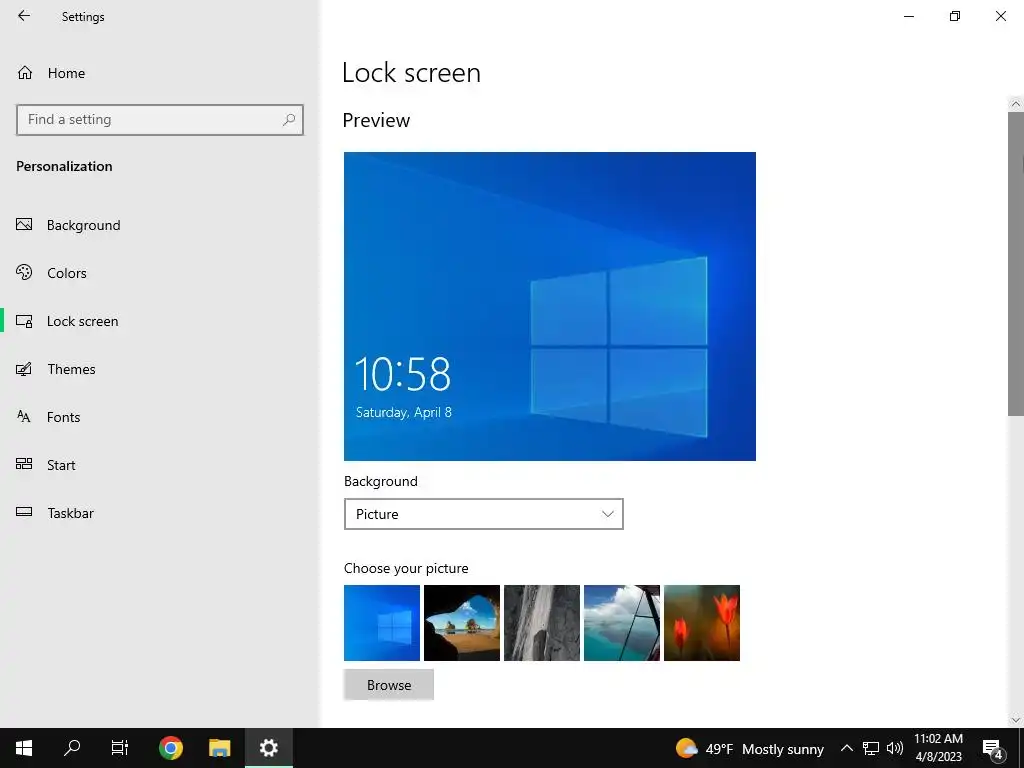Choose the aerial lagoon picture thumbnail
This screenshot has width=1024, height=768.
tap(622, 623)
